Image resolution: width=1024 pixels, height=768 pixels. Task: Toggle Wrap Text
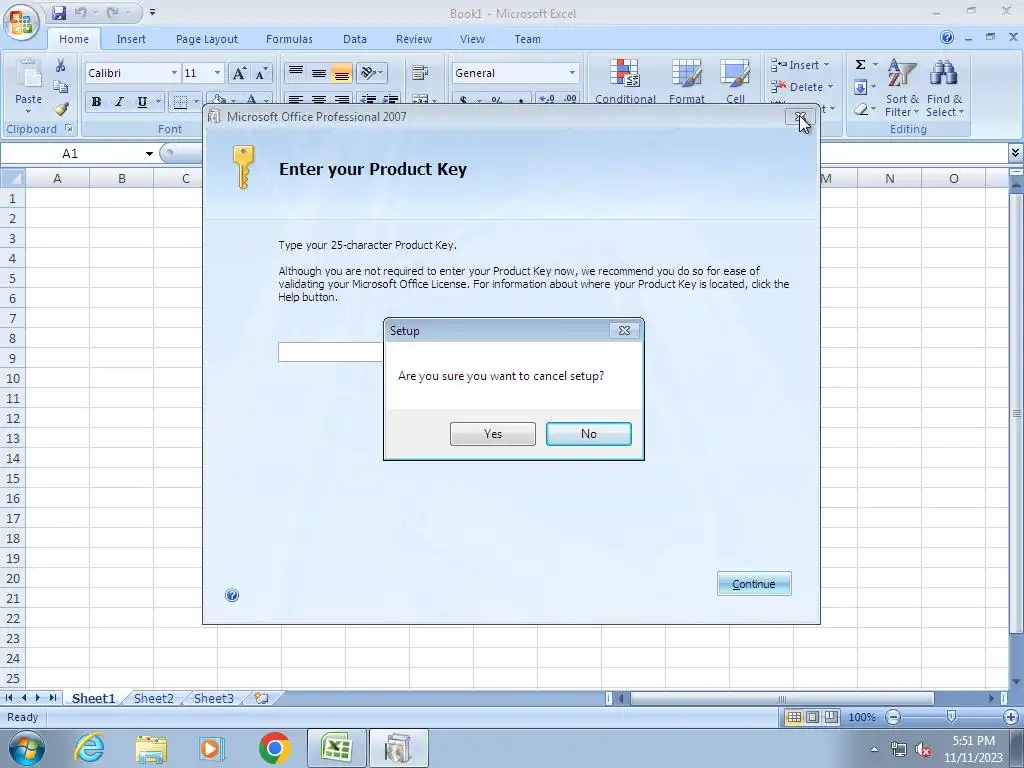coord(420,72)
